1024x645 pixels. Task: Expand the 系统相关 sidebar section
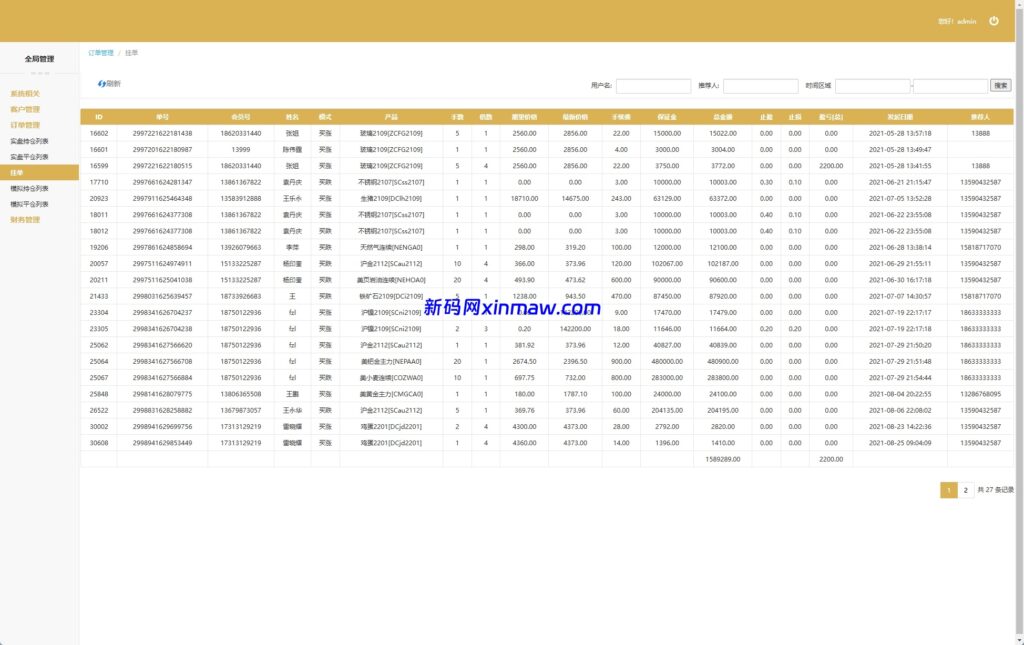(x=25, y=94)
